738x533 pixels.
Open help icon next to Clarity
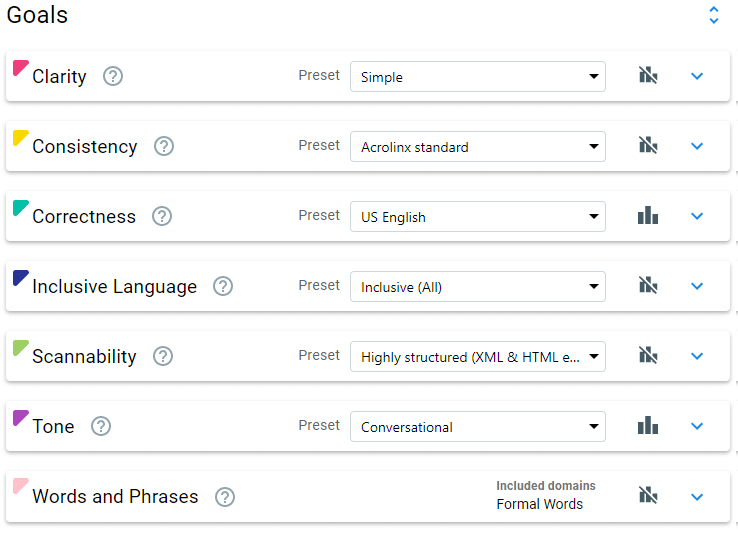[113, 76]
